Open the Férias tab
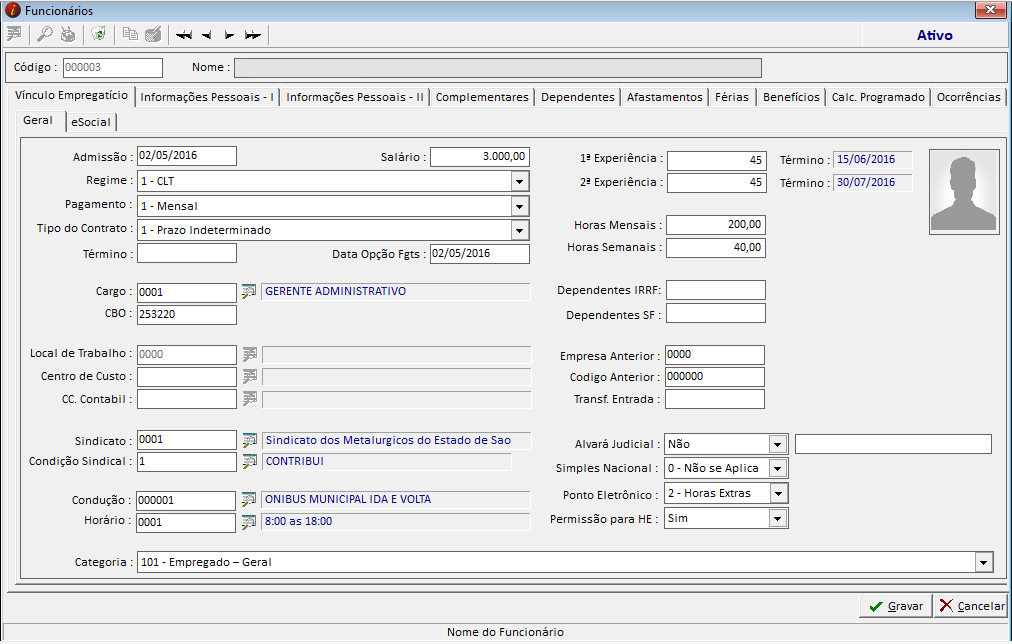1012x644 pixels. 732,97
